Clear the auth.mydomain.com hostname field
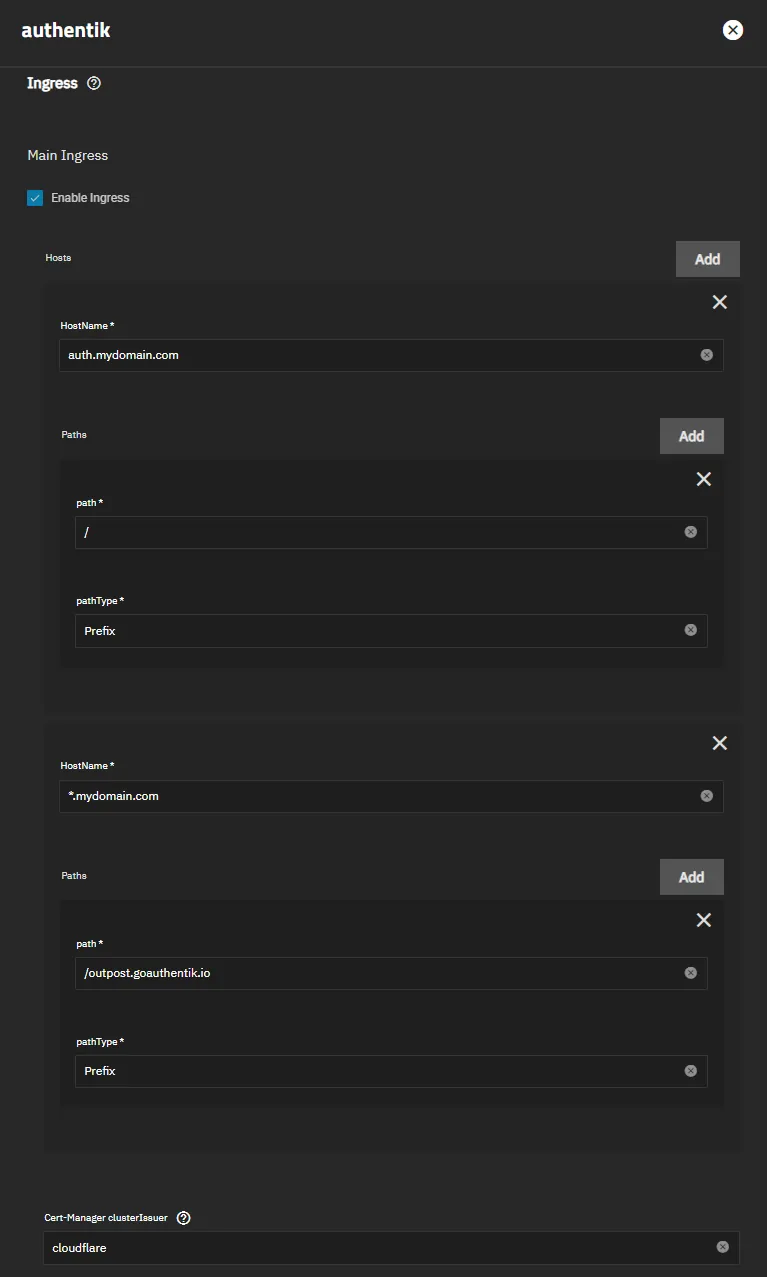 click(x=707, y=355)
